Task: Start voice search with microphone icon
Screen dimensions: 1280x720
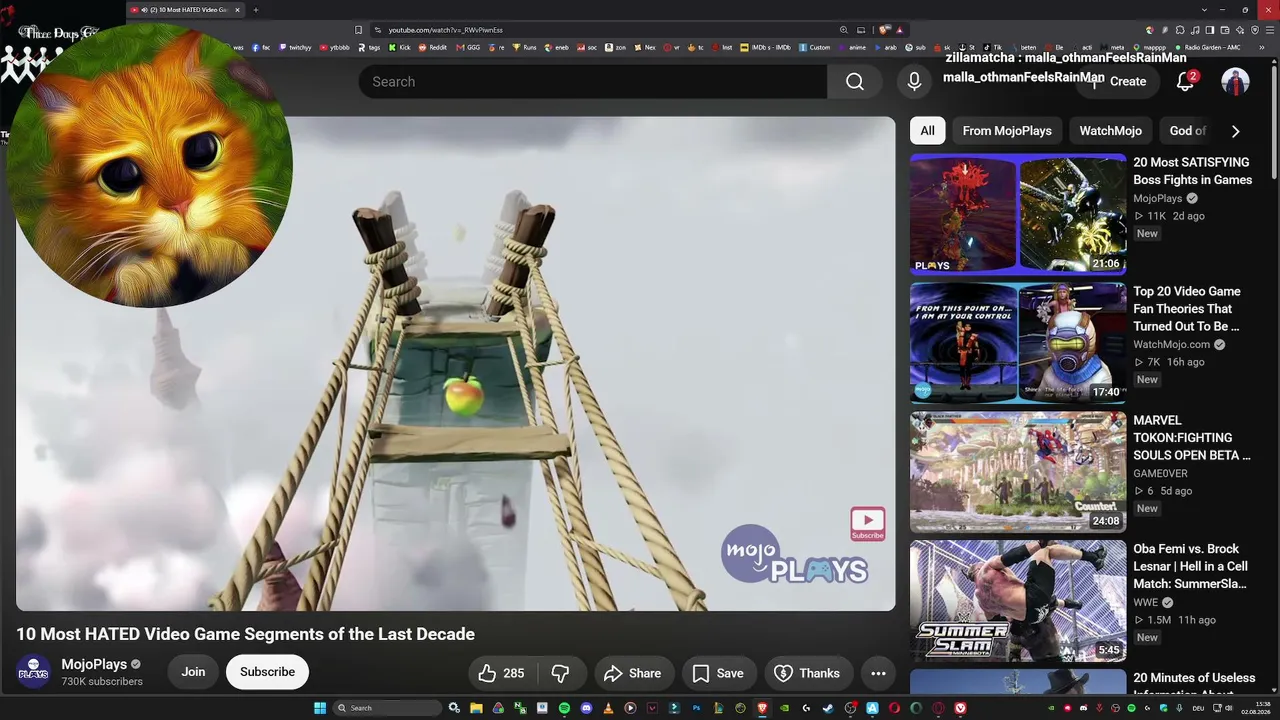Action: pyautogui.click(x=914, y=82)
